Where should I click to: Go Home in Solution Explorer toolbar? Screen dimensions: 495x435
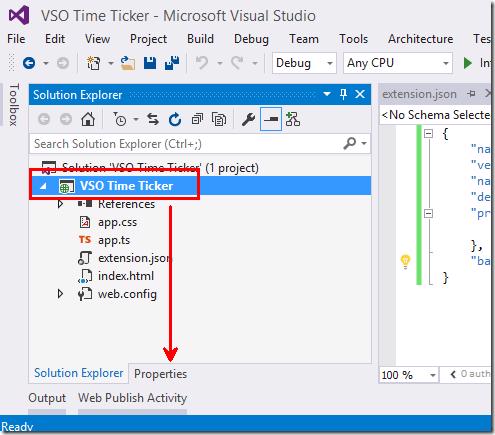tap(88, 119)
